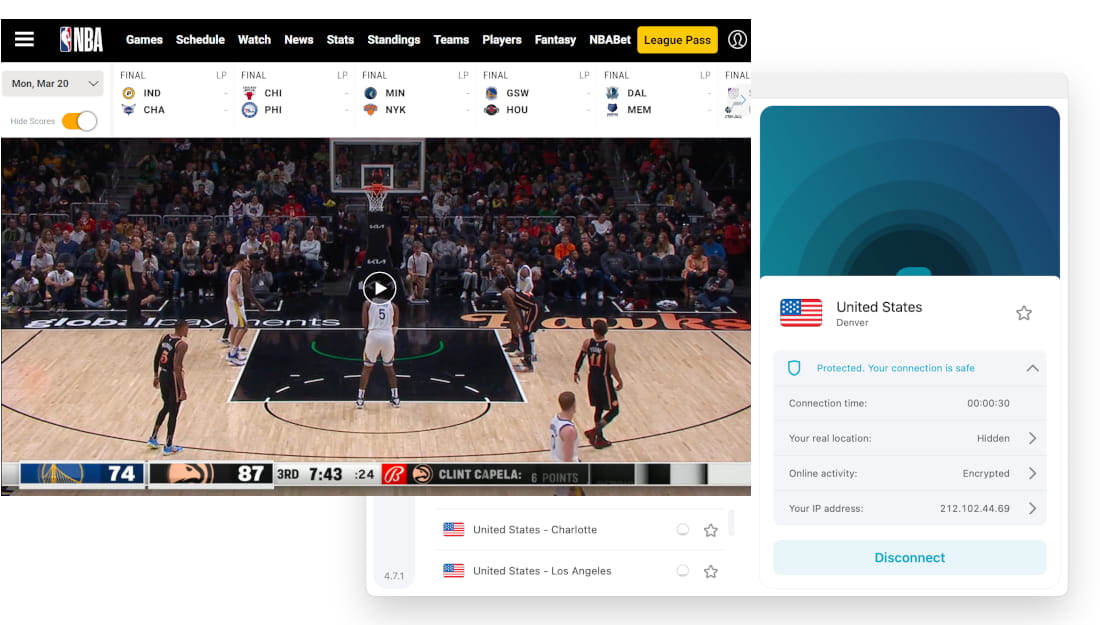1100x625 pixels.
Task: Open the Fantasy menu
Action: [555, 40]
